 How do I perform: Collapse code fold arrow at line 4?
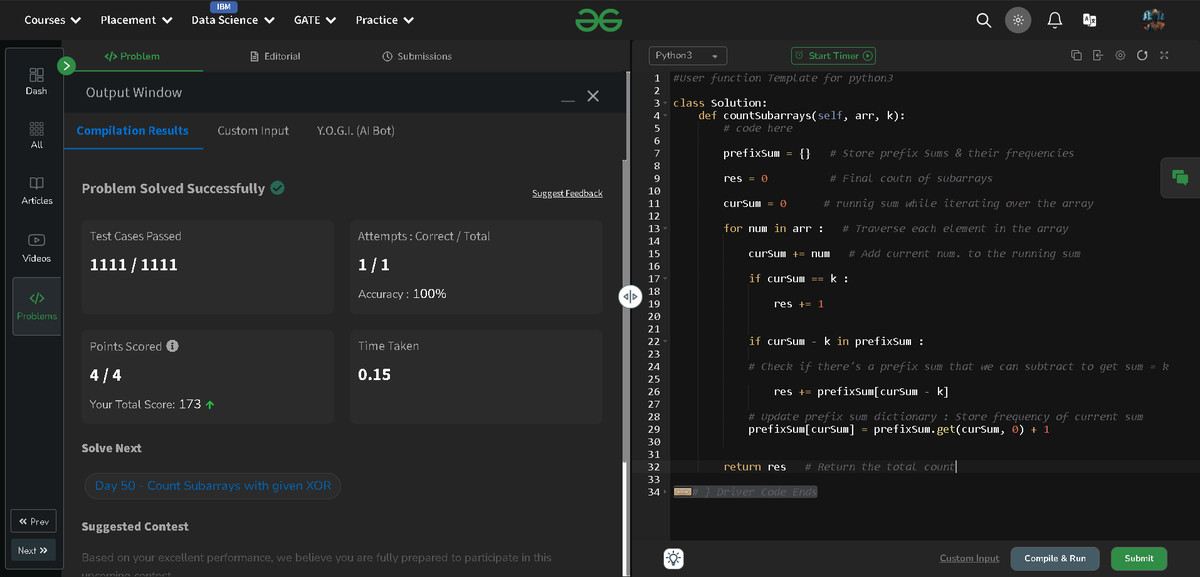coord(667,116)
